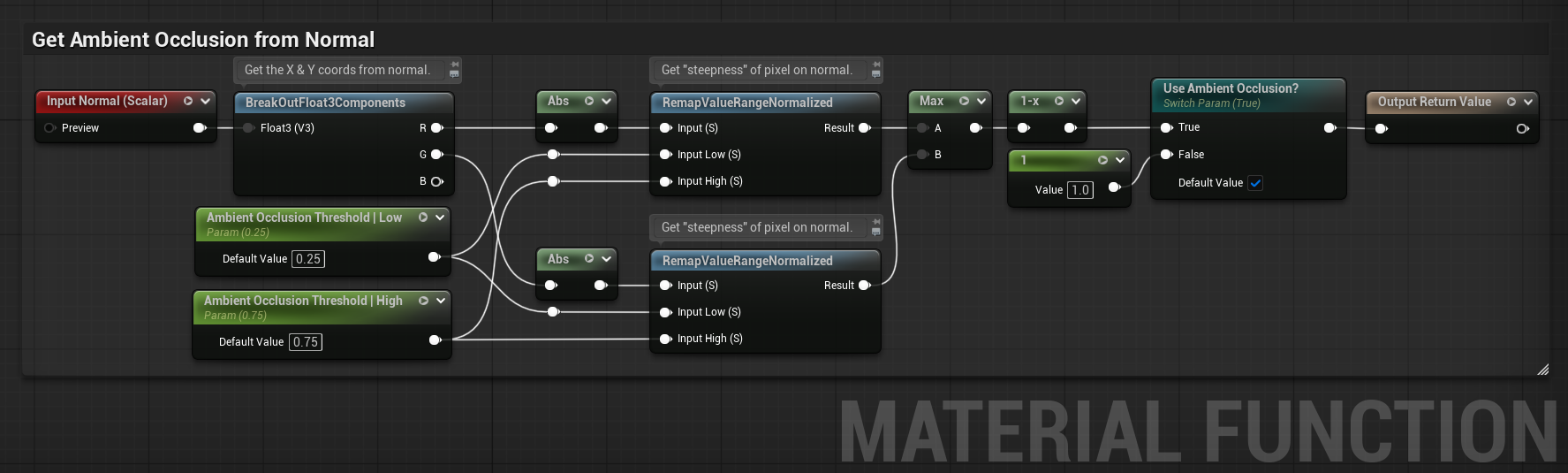This screenshot has width=1568, height=473.
Task: Click the bottom Abs node's input pin
Action: pyautogui.click(x=551, y=286)
